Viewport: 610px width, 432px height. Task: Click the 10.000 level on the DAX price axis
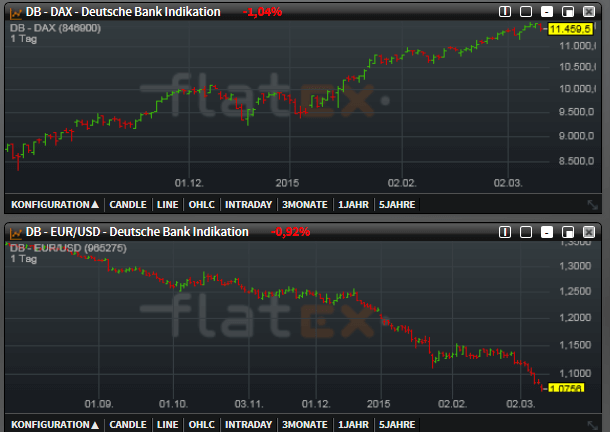click(x=577, y=89)
